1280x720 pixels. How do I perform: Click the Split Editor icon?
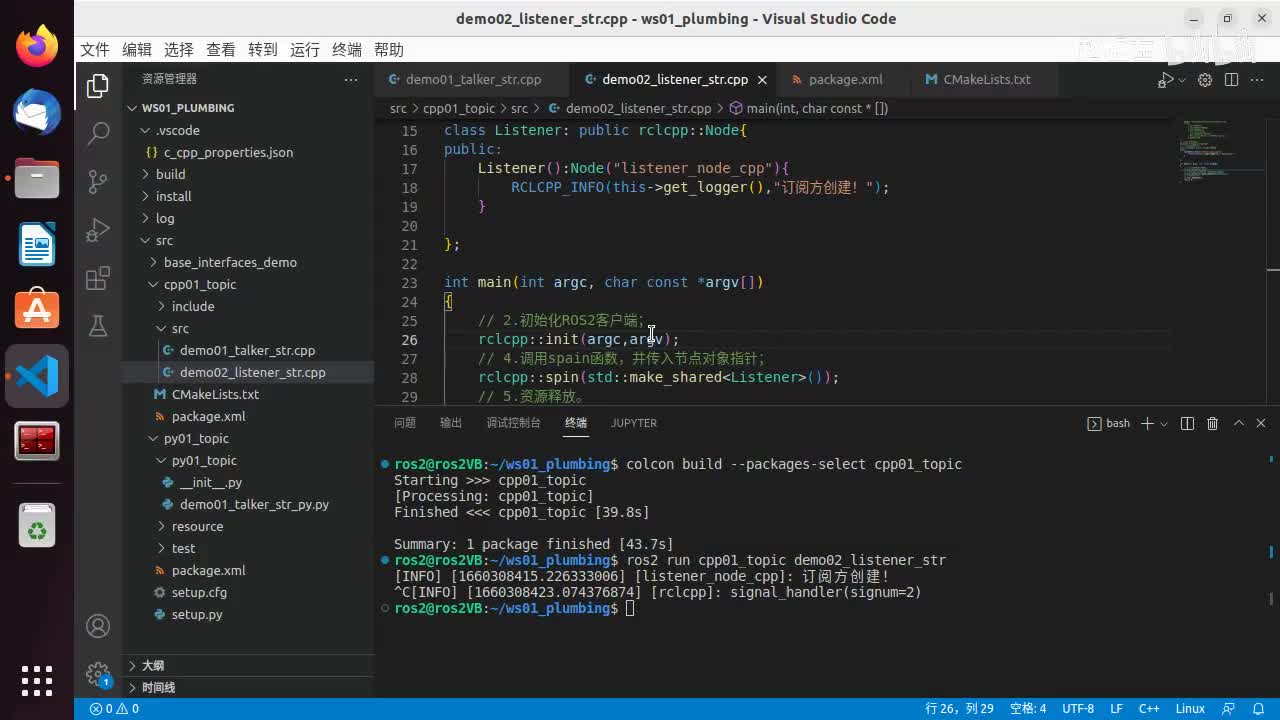pos(1231,80)
